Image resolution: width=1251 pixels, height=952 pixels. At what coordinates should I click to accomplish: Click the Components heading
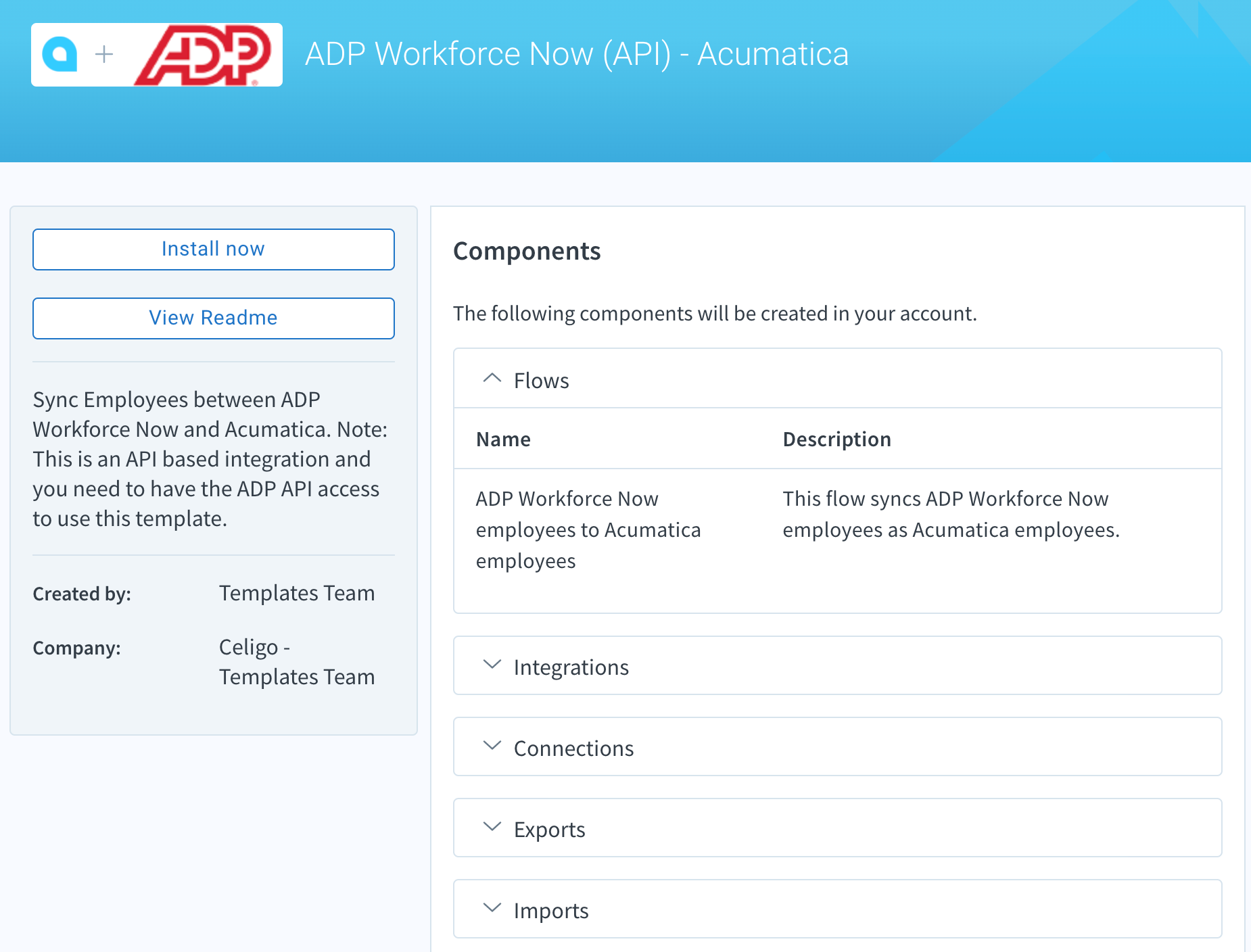(527, 251)
